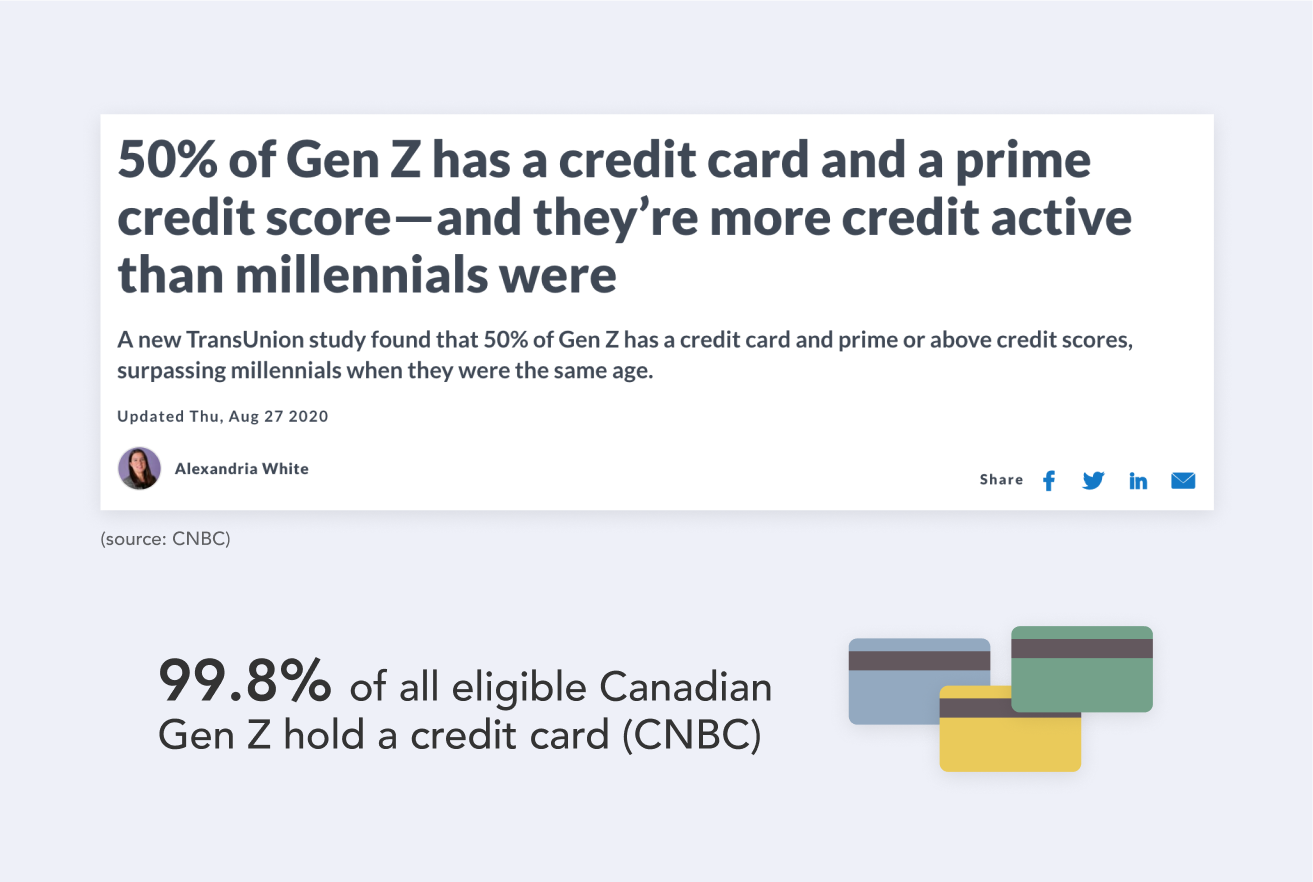Select the green credit card illustration
This screenshot has height=882, width=1313.
[1082, 669]
